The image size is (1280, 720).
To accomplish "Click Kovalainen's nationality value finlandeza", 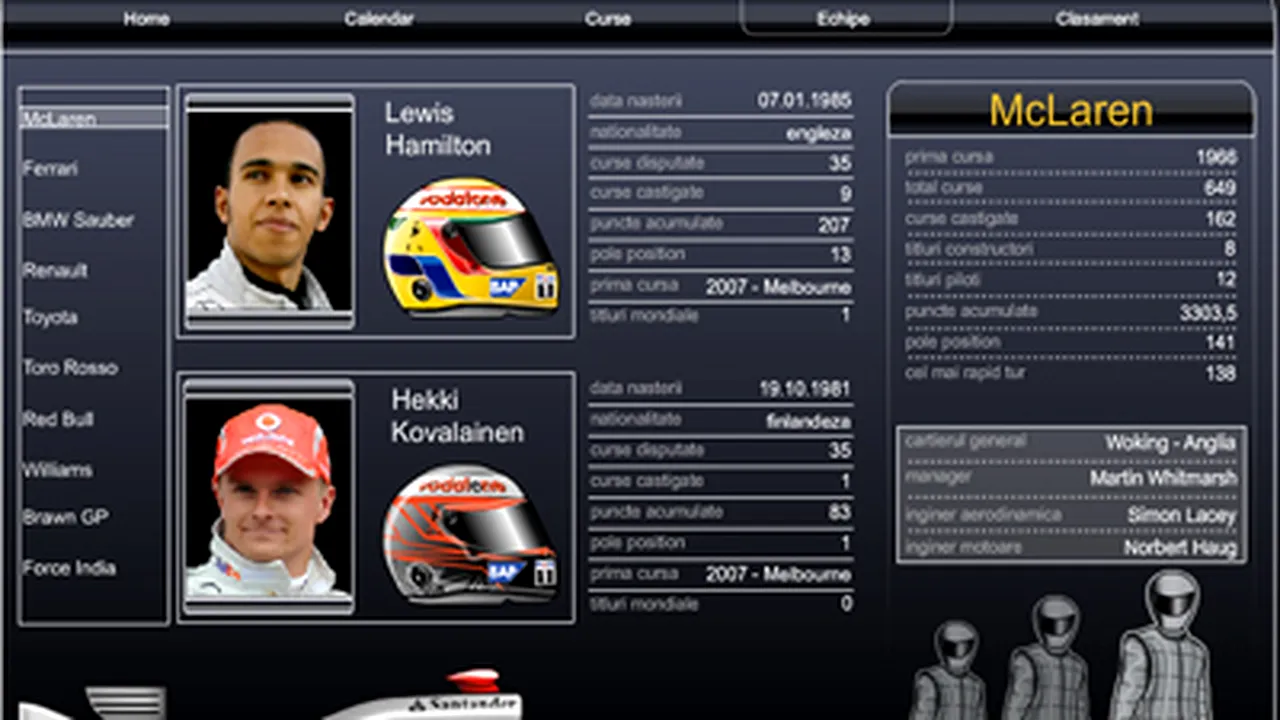I will (809, 422).
